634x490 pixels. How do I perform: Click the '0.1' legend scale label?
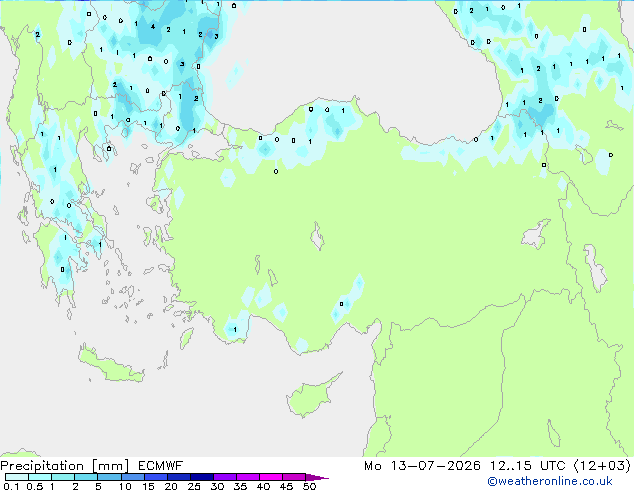pyautogui.click(x=11, y=486)
